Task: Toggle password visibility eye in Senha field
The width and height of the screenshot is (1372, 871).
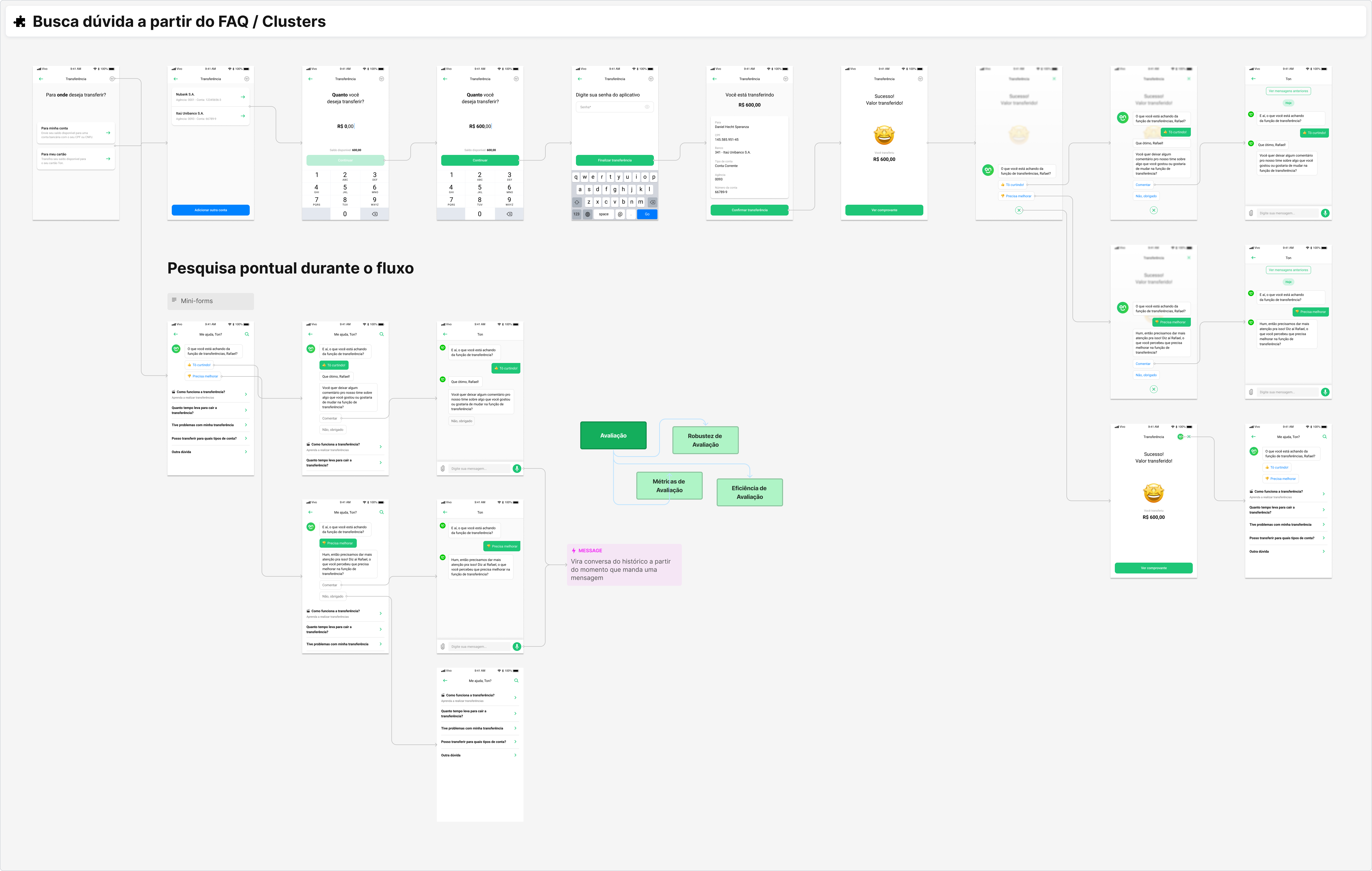Action: pyautogui.click(x=647, y=107)
